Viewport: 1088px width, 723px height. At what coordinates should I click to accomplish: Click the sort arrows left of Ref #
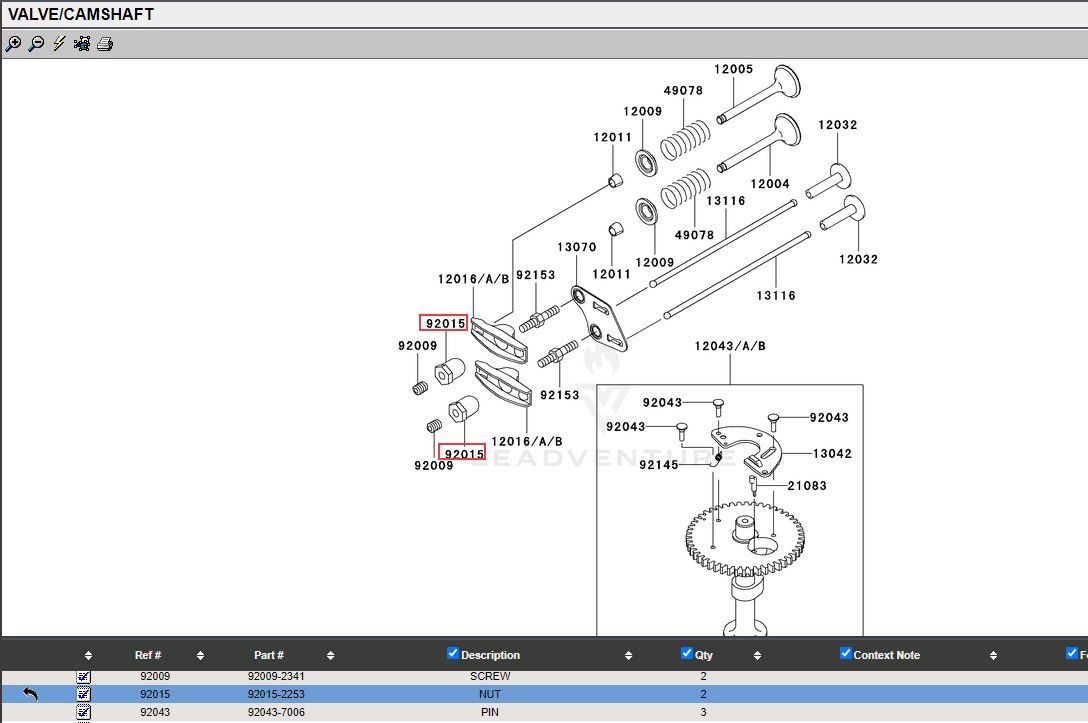point(88,656)
